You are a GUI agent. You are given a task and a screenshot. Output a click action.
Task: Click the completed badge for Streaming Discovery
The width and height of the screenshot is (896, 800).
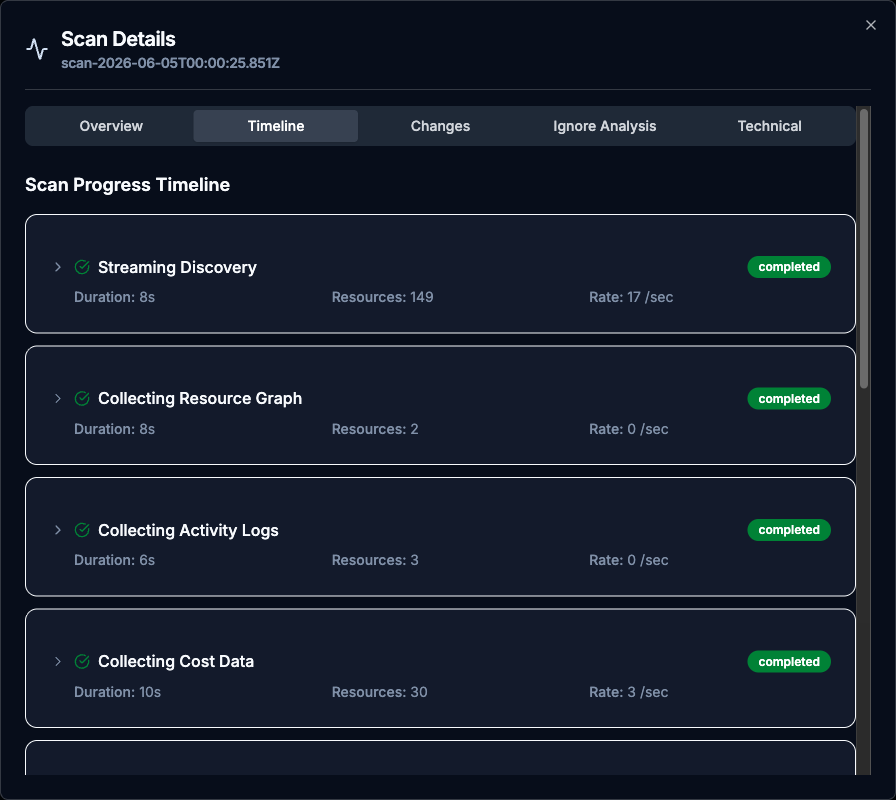point(789,267)
